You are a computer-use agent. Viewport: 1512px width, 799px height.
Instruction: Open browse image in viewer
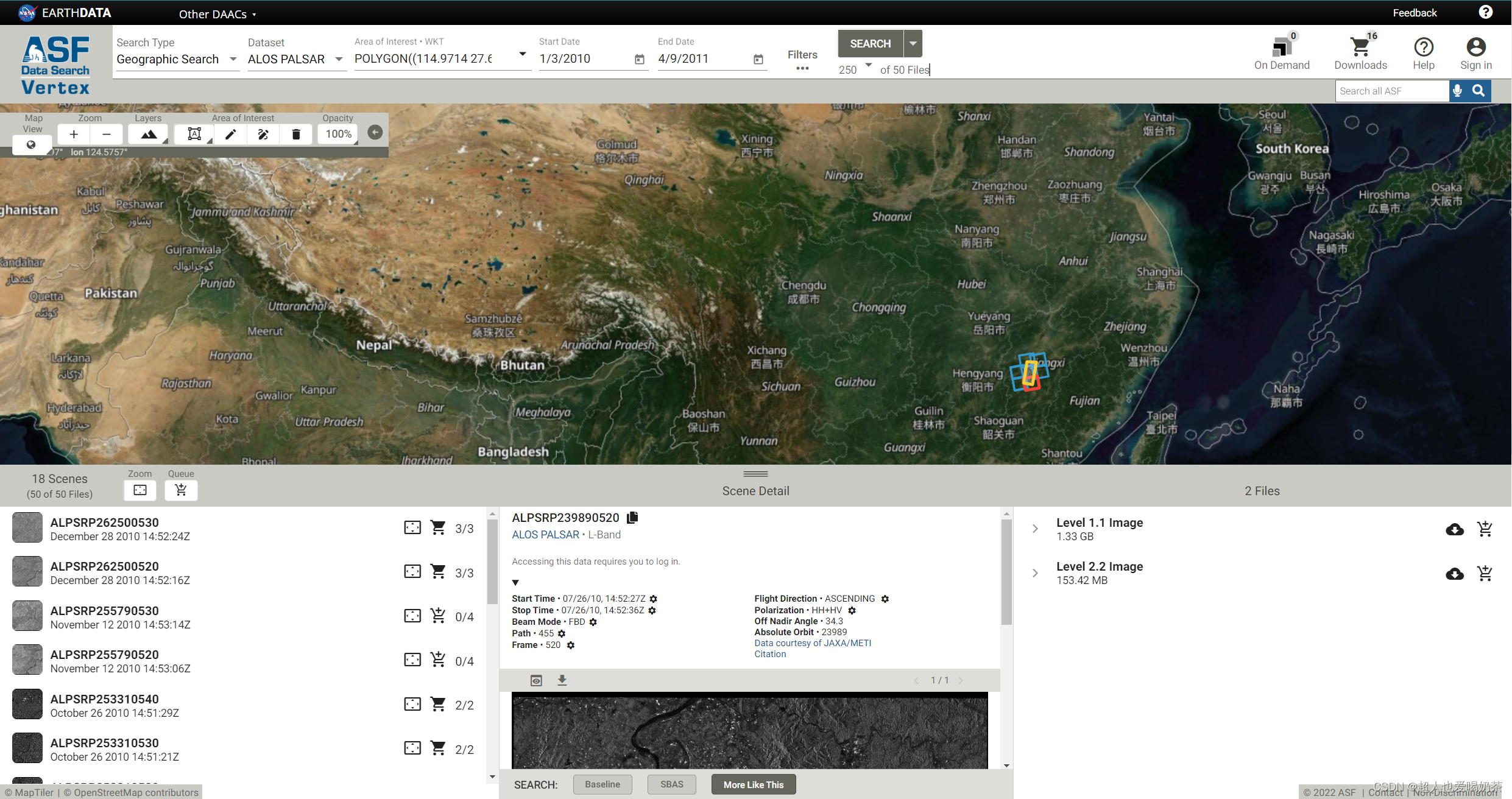pos(536,680)
